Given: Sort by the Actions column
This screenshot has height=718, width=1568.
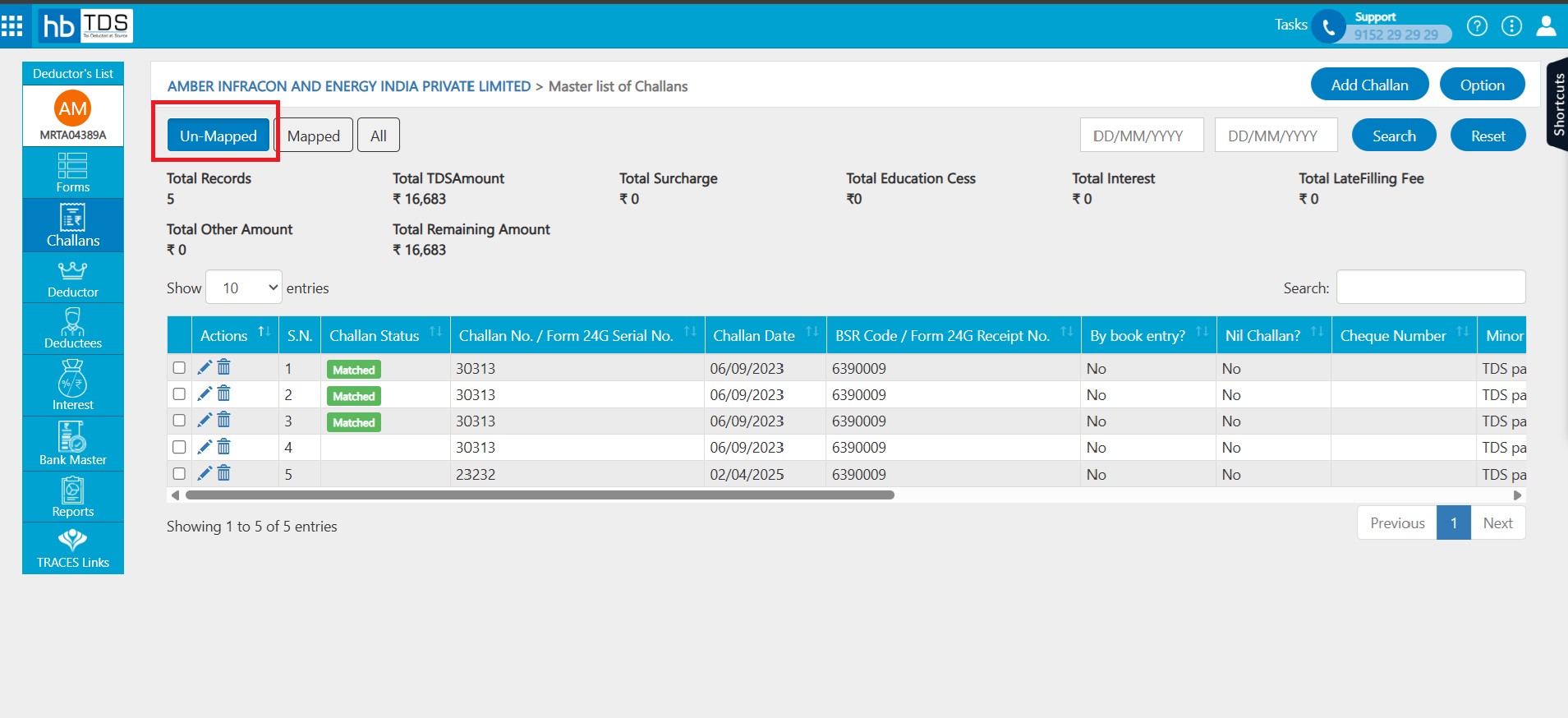Looking at the screenshot, I should 235,335.
